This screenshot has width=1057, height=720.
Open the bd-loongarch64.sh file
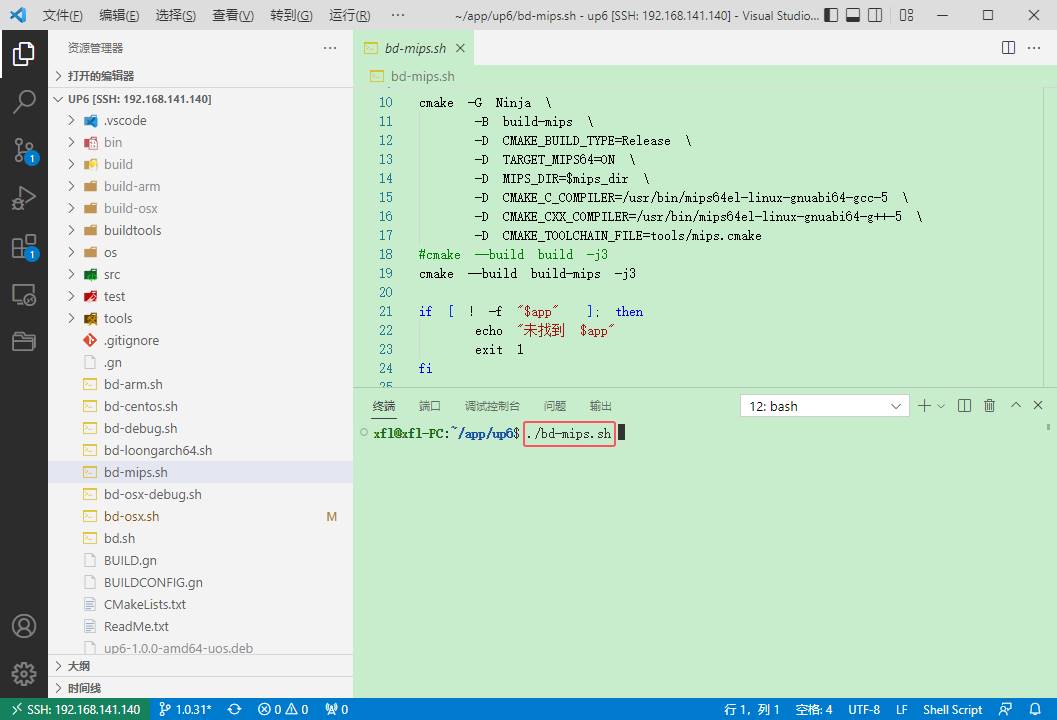tap(157, 450)
